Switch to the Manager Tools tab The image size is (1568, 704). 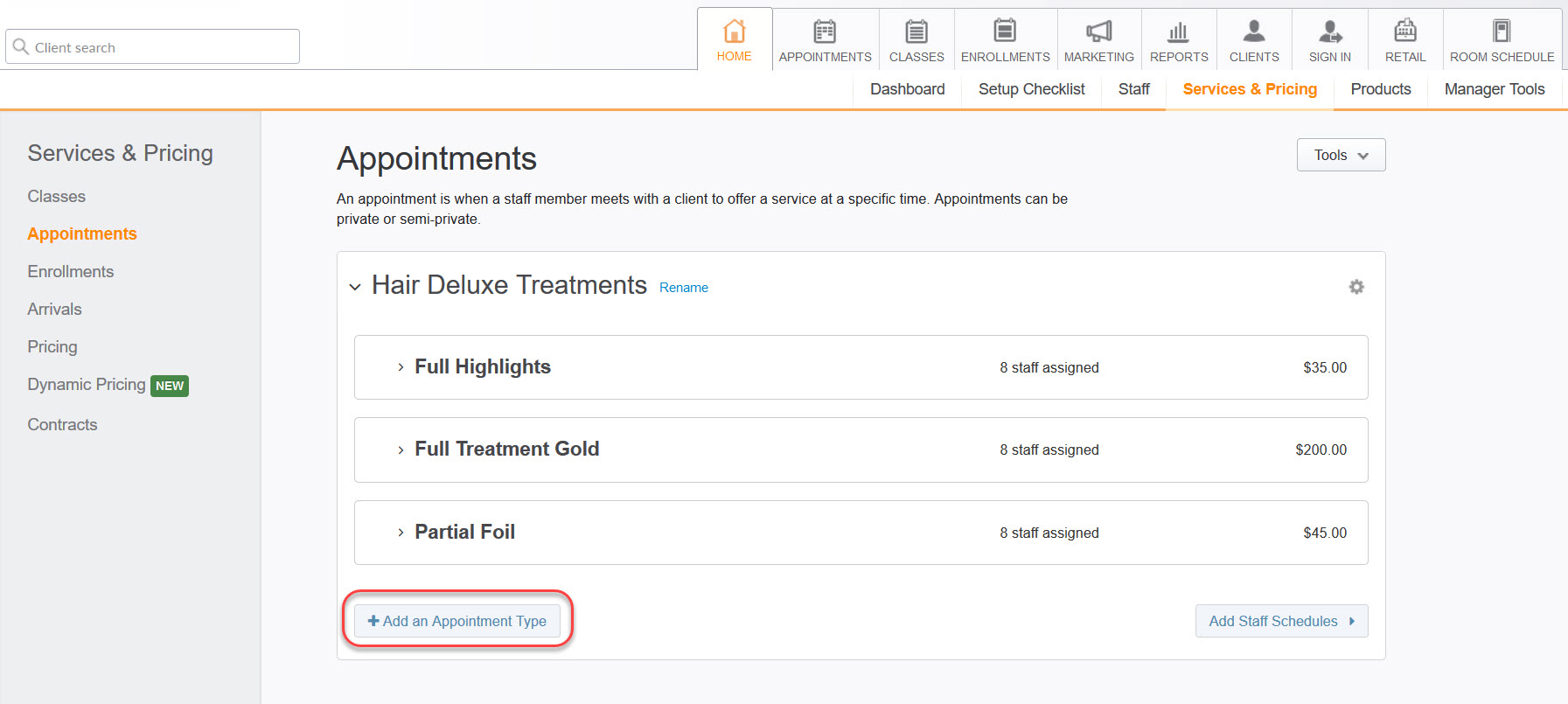(x=1494, y=88)
